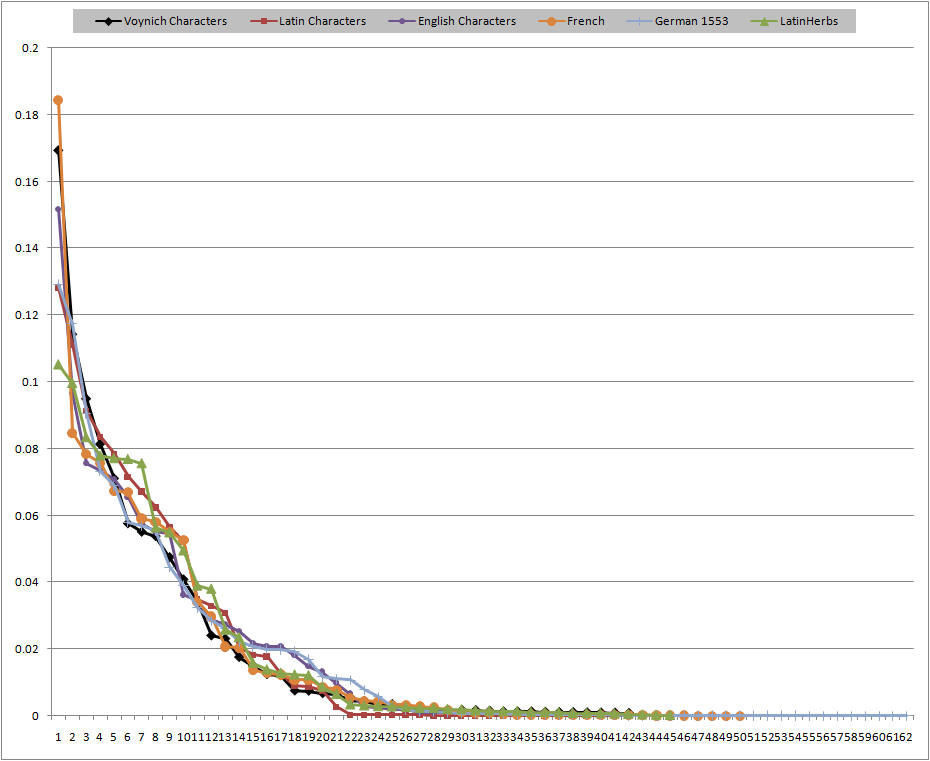Click the 0 label on vertical axis

coord(36,716)
